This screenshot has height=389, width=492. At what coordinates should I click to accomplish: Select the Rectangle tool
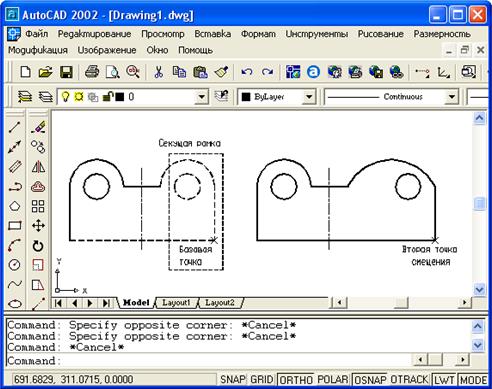[14, 226]
